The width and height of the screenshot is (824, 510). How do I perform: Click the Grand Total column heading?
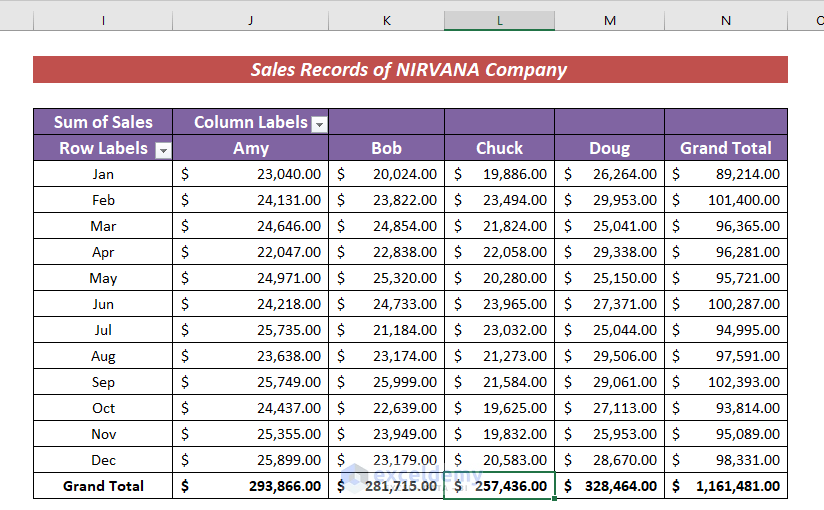726,148
